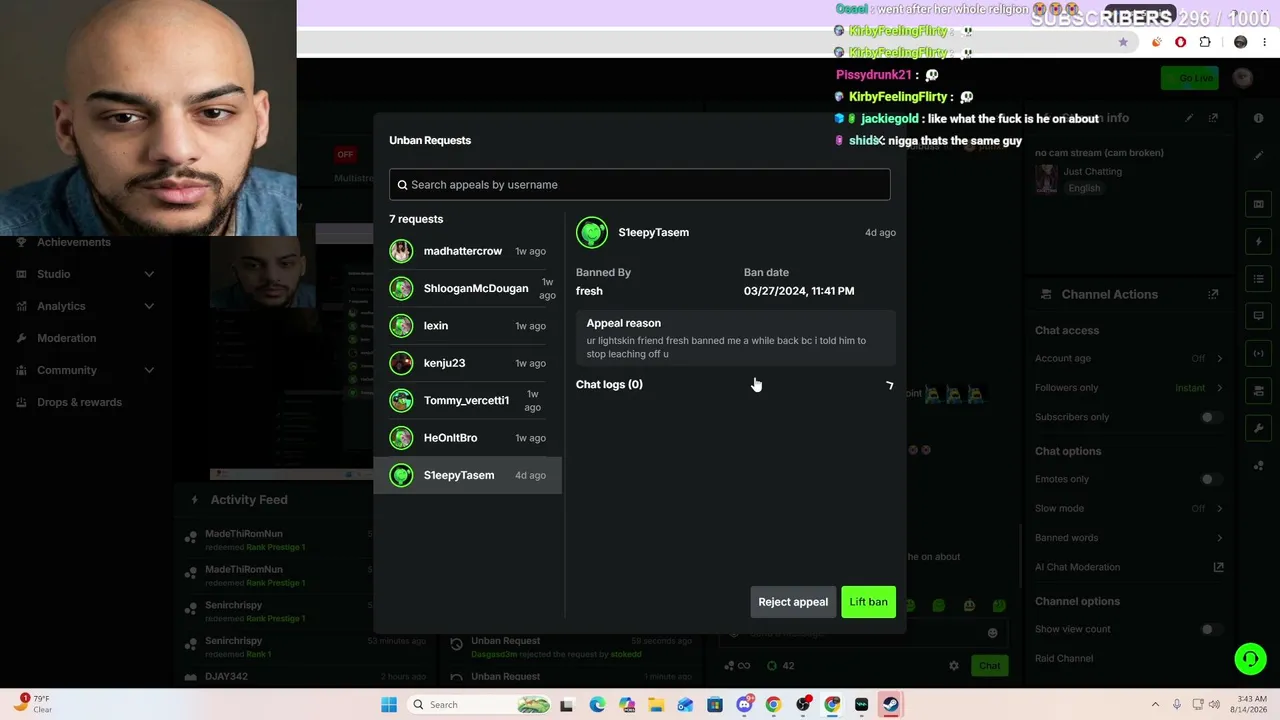Select kenju23's unban request
The width and height of the screenshot is (1280, 720).
click(x=468, y=363)
